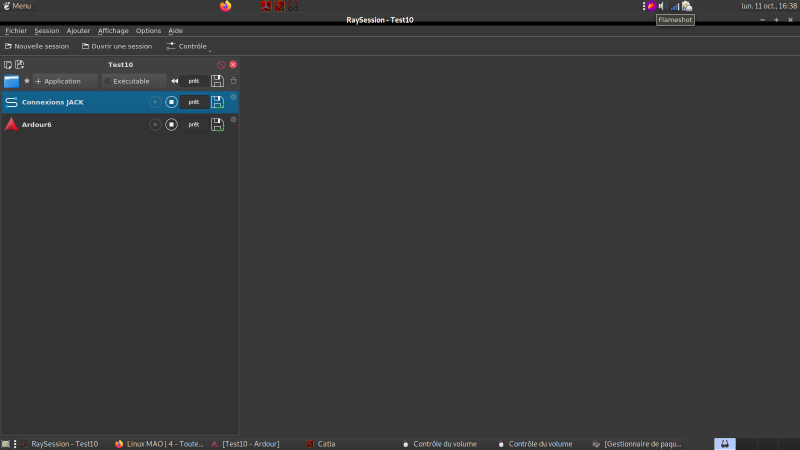
Task: Start the Ardour6 client
Action: (155, 124)
